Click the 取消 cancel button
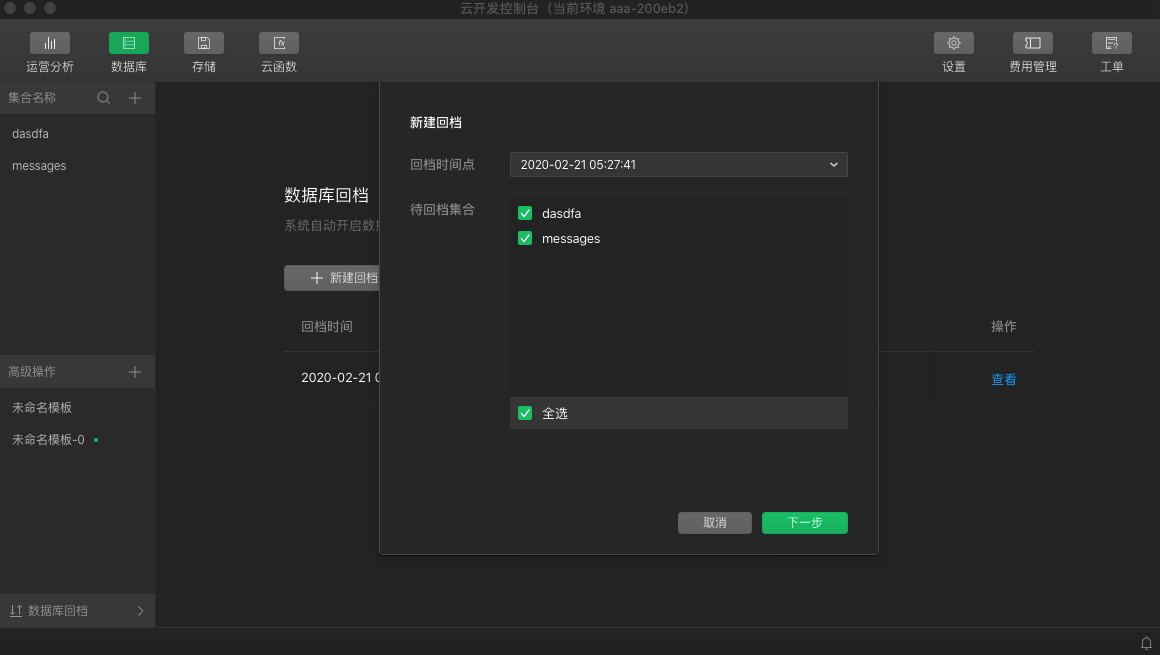This screenshot has width=1160, height=655. pos(714,522)
